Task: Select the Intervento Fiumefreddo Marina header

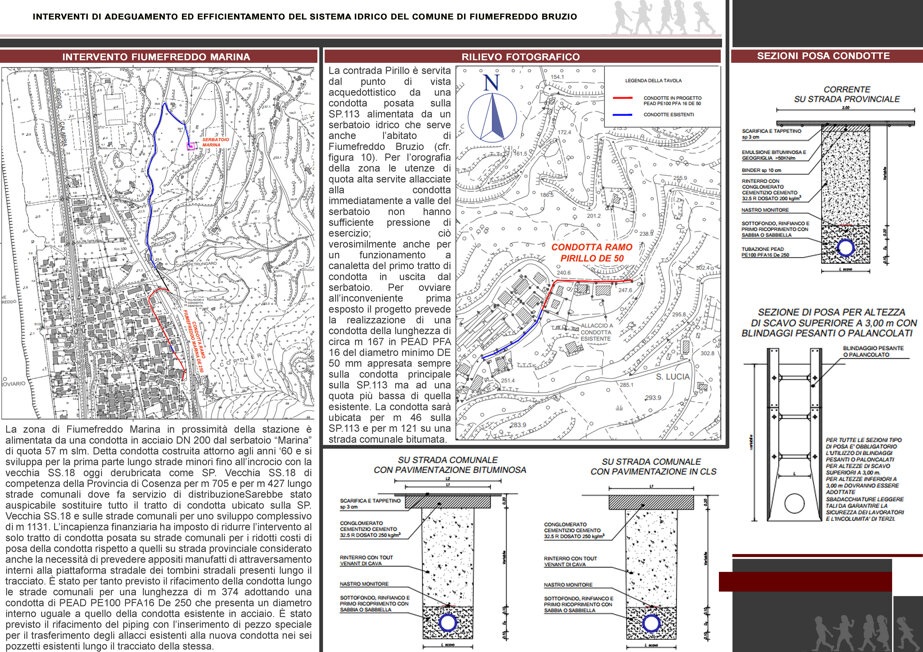Action: coord(156,56)
